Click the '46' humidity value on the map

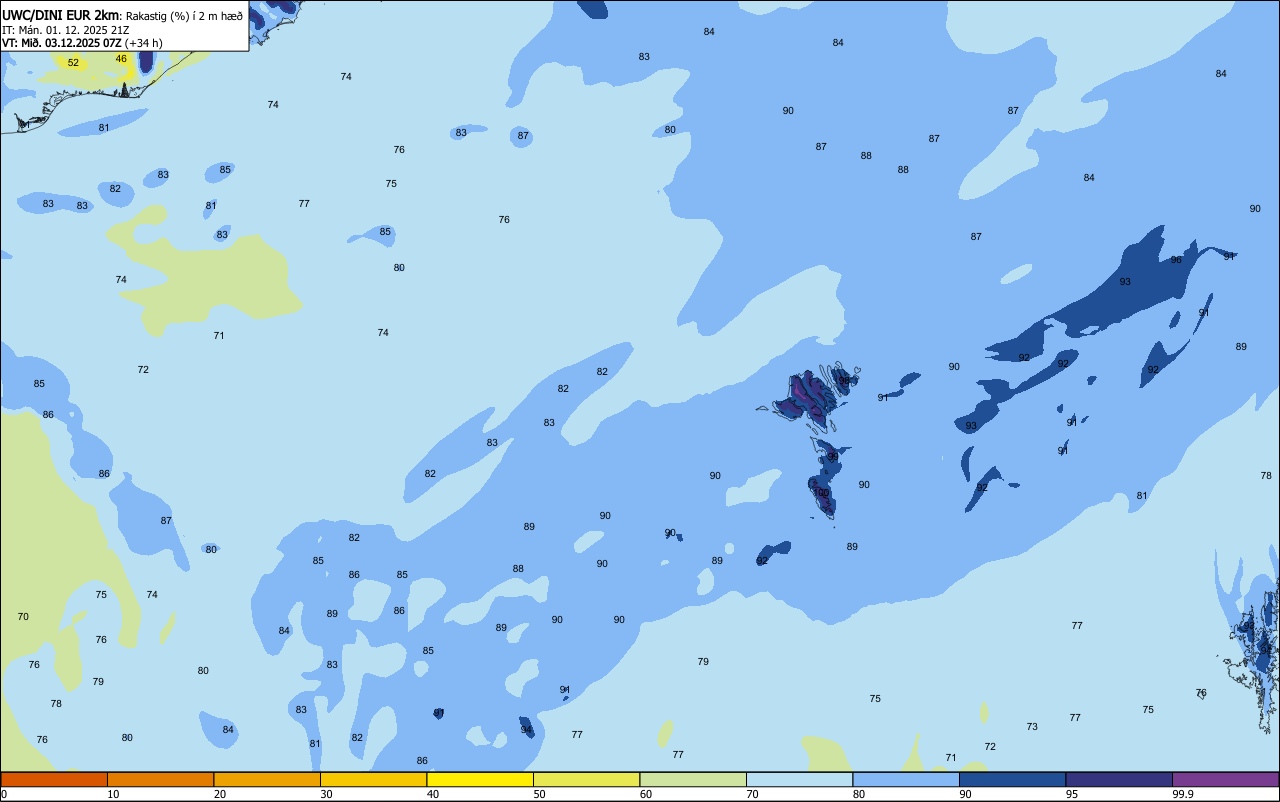(121, 59)
